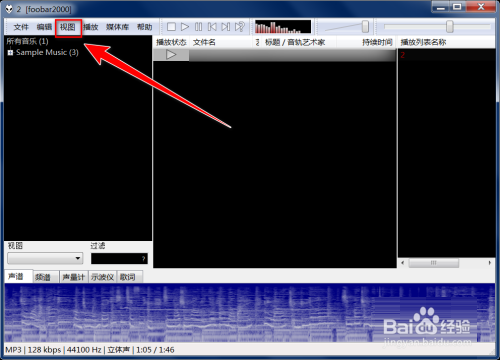Switch to the 示波仪 tab

(102, 277)
